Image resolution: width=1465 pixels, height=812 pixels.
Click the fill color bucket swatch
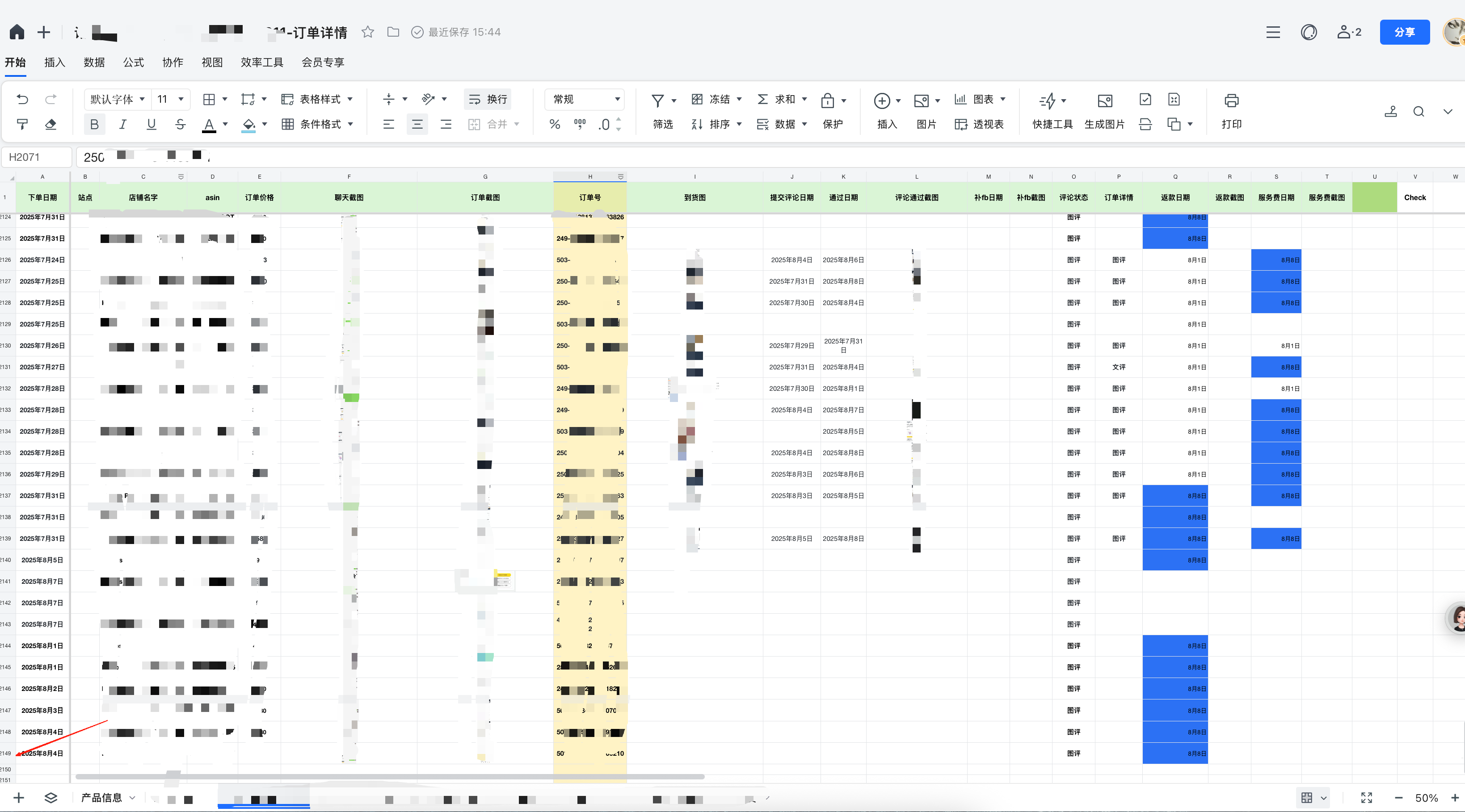(x=248, y=125)
